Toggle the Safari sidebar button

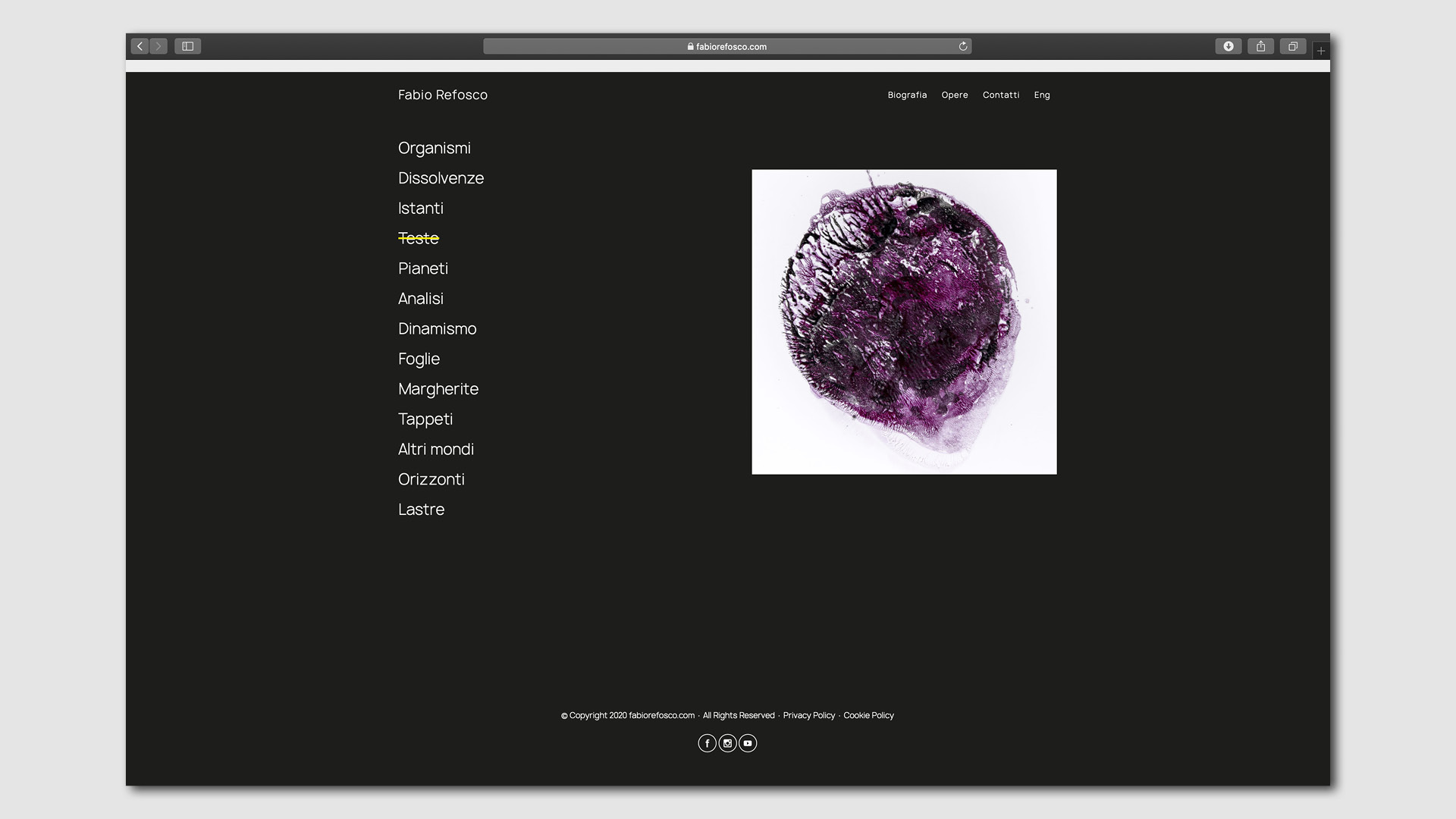coord(187,46)
